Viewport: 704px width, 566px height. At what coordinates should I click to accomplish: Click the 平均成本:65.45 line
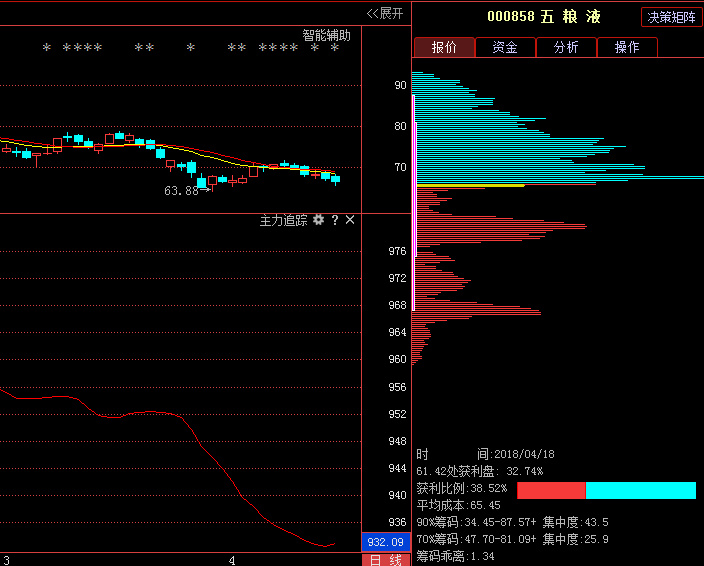[x=458, y=505]
